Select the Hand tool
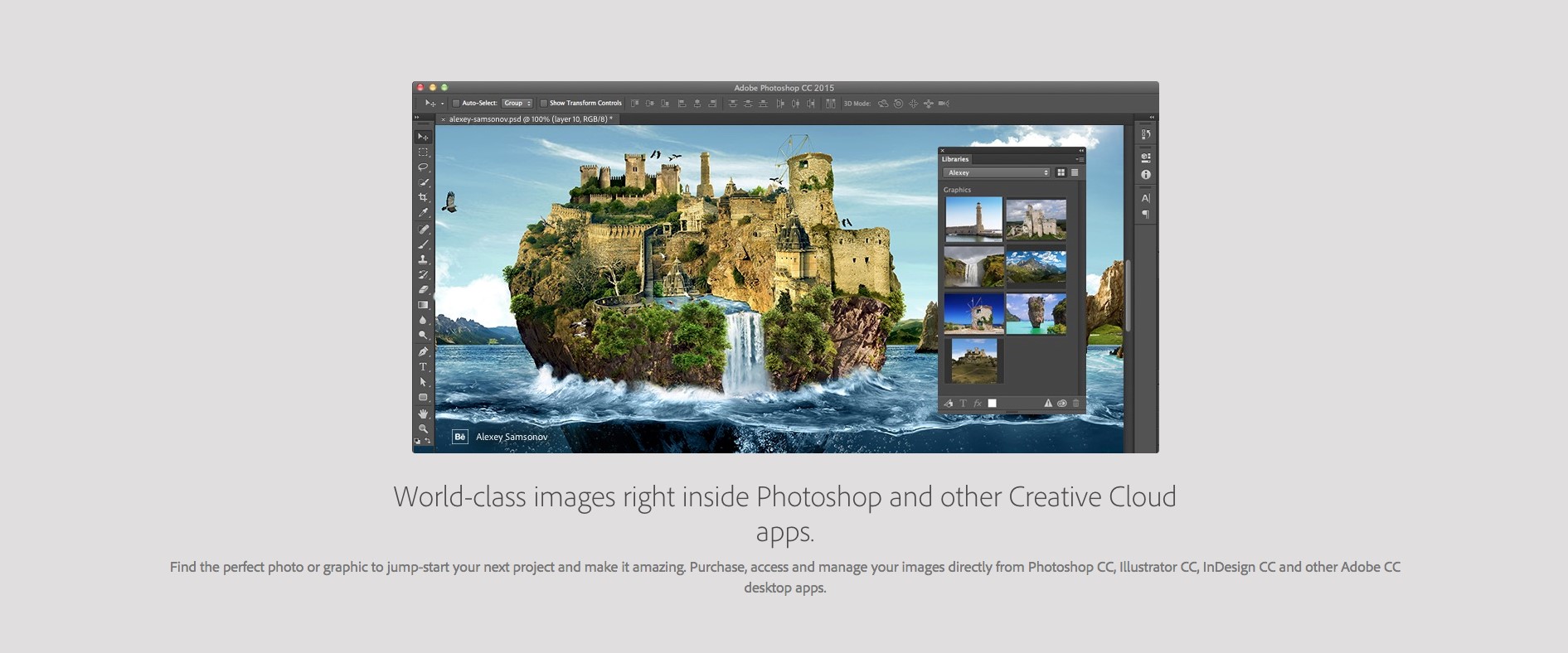 click(423, 414)
